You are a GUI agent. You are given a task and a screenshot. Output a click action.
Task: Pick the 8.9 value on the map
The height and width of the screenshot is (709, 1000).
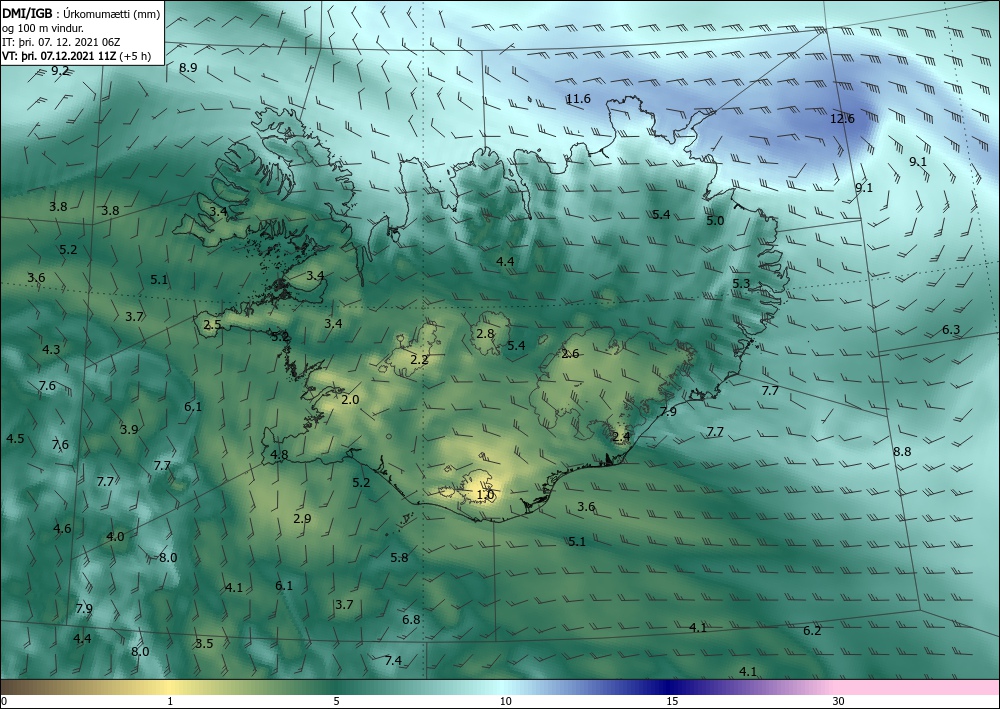click(x=188, y=68)
